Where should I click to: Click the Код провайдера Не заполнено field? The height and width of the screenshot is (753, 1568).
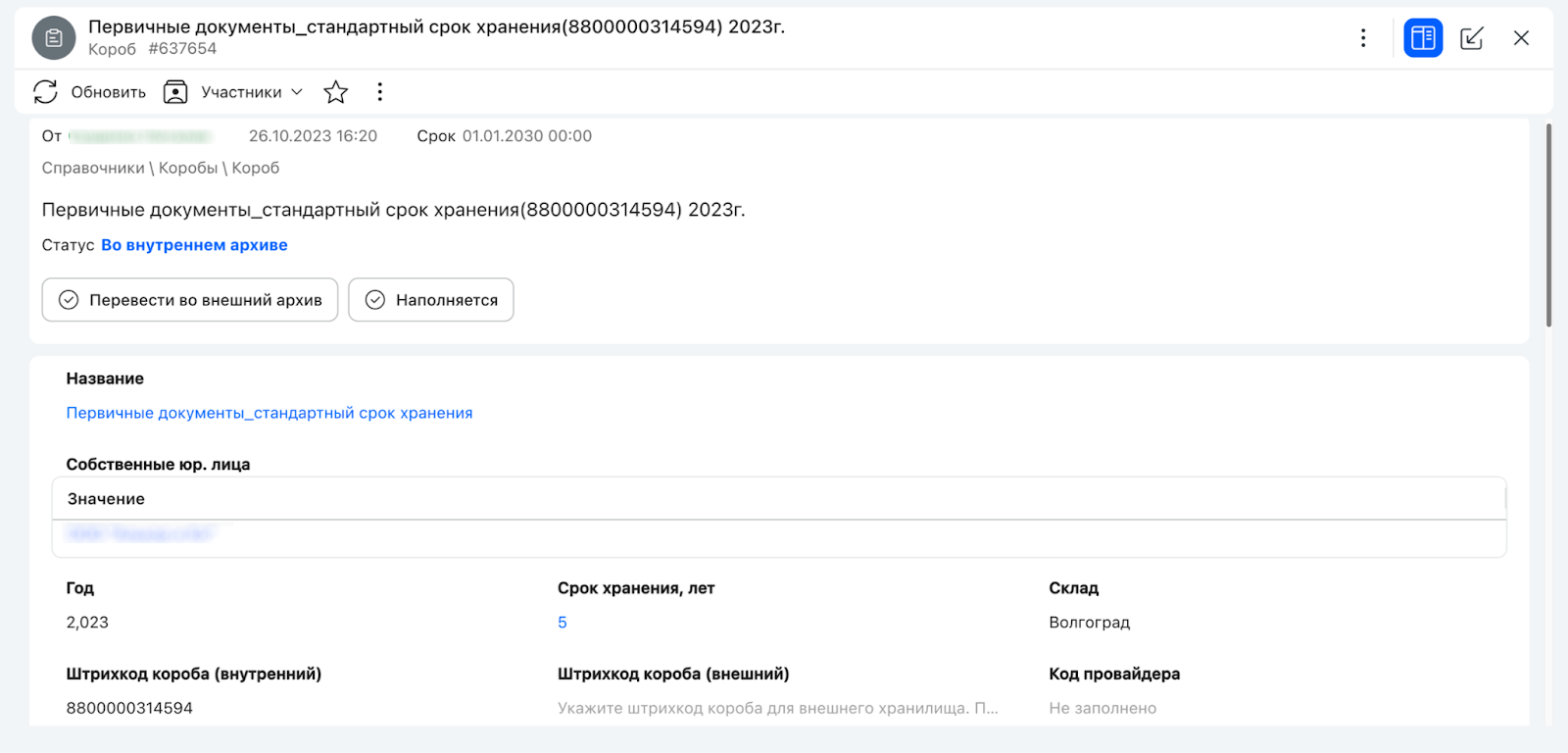tap(1102, 708)
